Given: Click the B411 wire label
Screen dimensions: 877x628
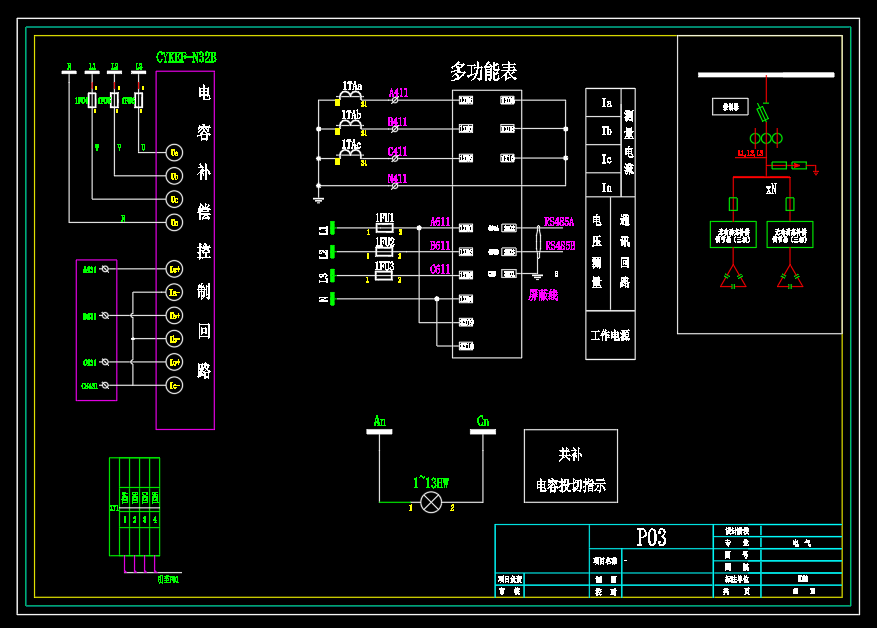Looking at the screenshot, I should 397,122.
